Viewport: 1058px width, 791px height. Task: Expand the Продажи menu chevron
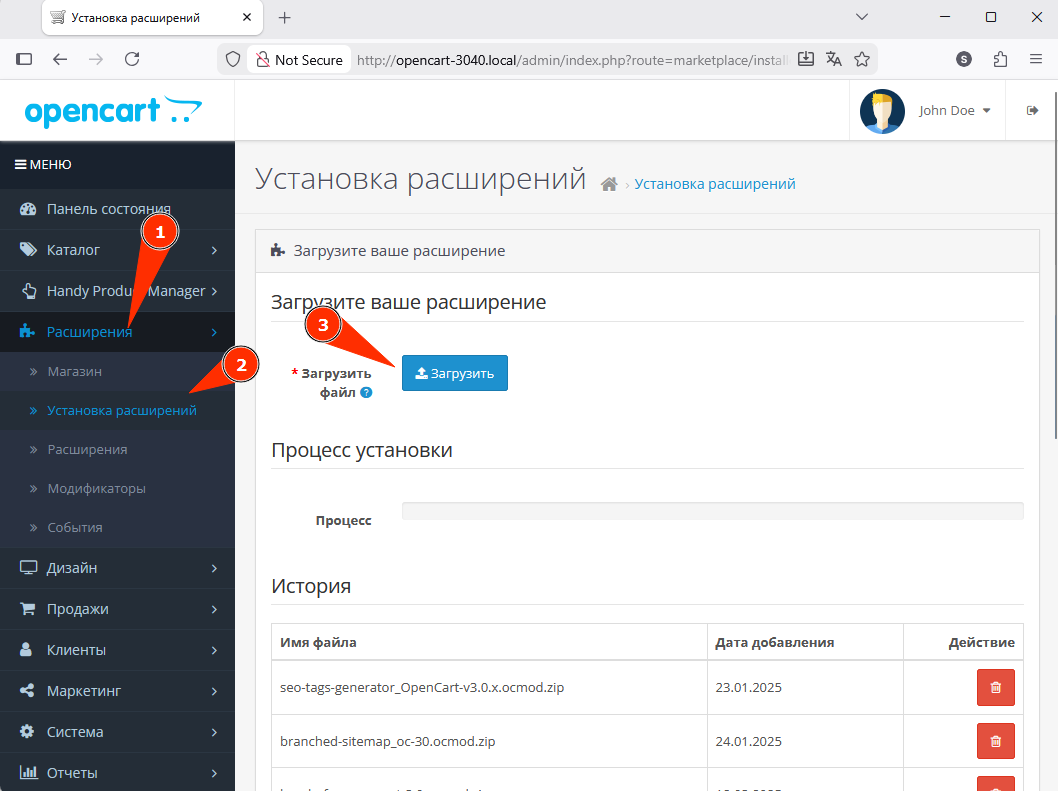pos(214,609)
